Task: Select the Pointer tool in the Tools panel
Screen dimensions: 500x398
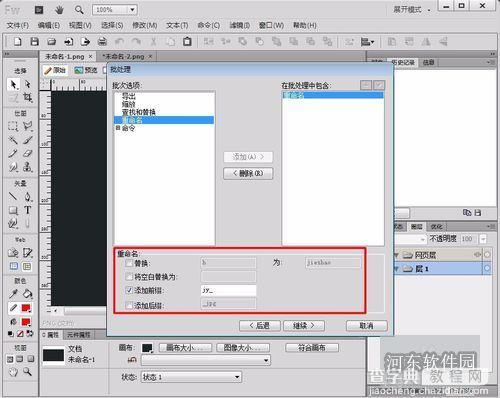Action: (x=13, y=85)
